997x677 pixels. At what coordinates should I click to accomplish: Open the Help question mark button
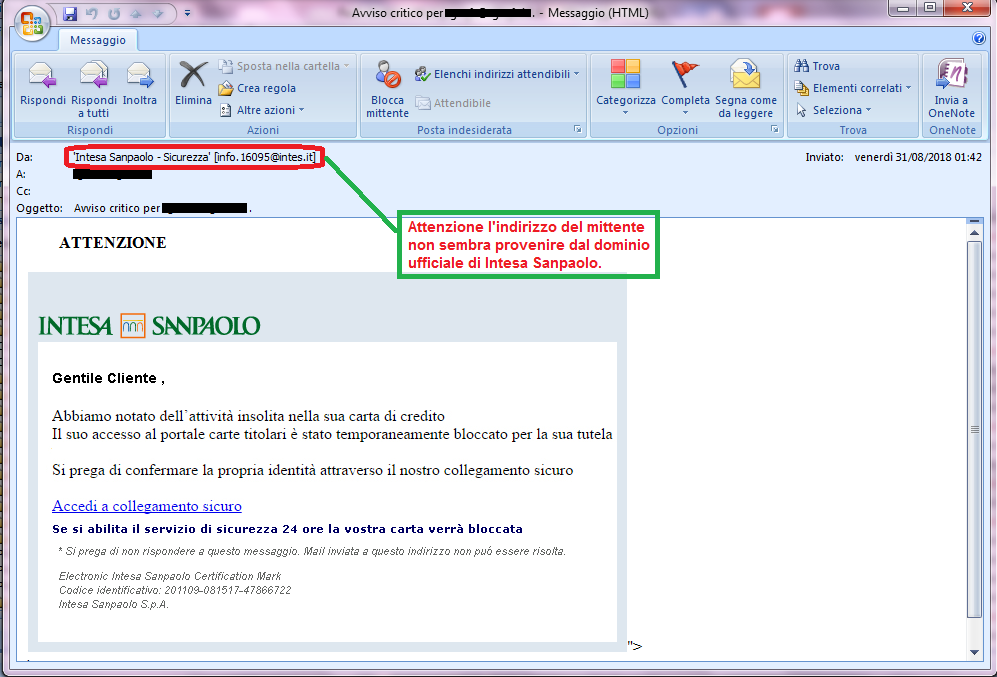point(979,38)
